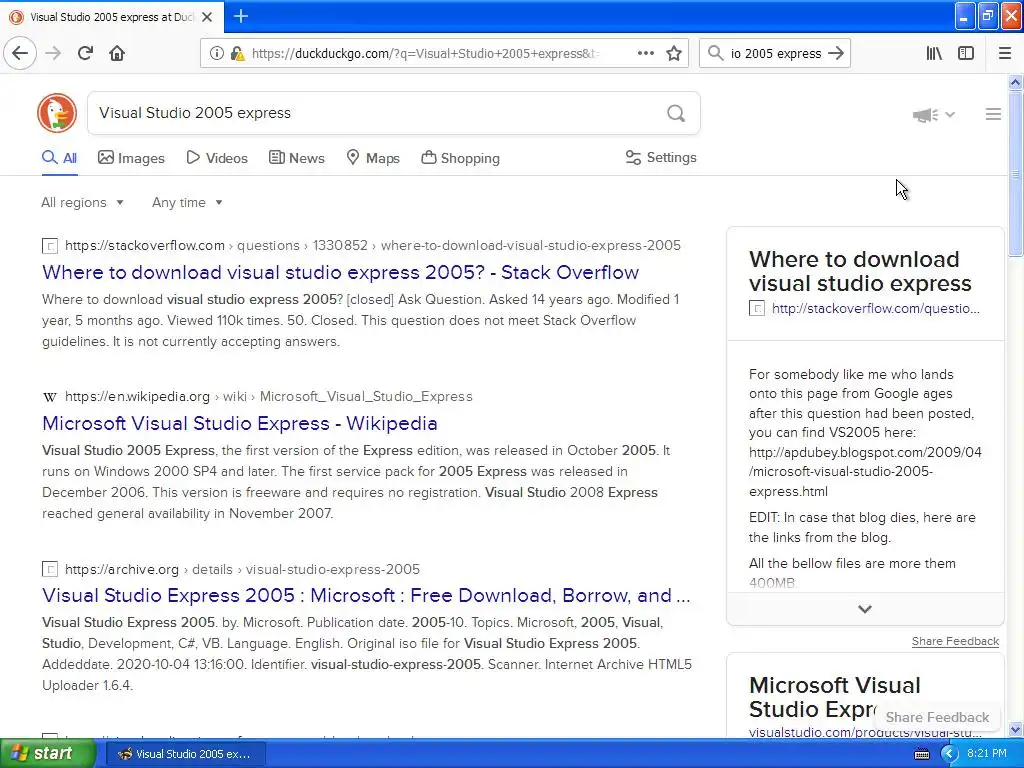Expand the All regions filter

tap(82, 202)
